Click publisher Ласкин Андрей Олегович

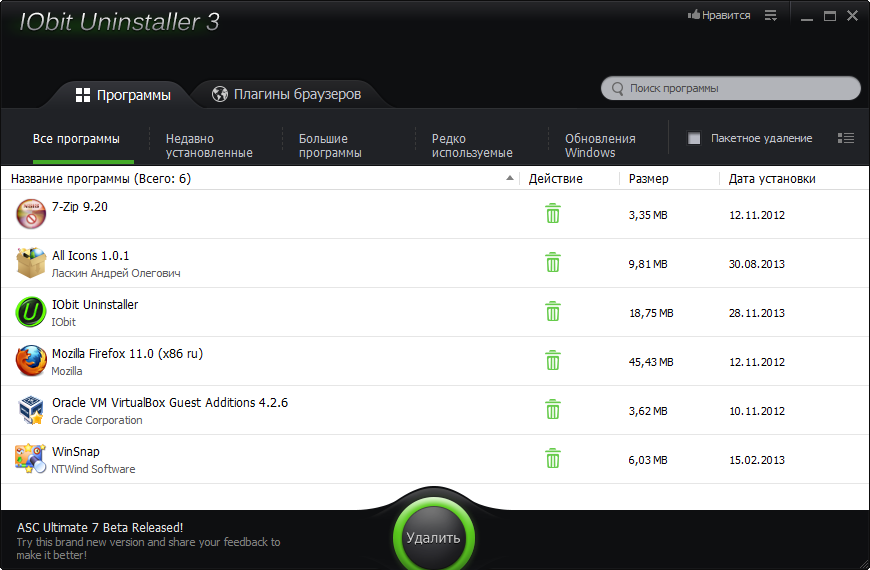pos(116,273)
